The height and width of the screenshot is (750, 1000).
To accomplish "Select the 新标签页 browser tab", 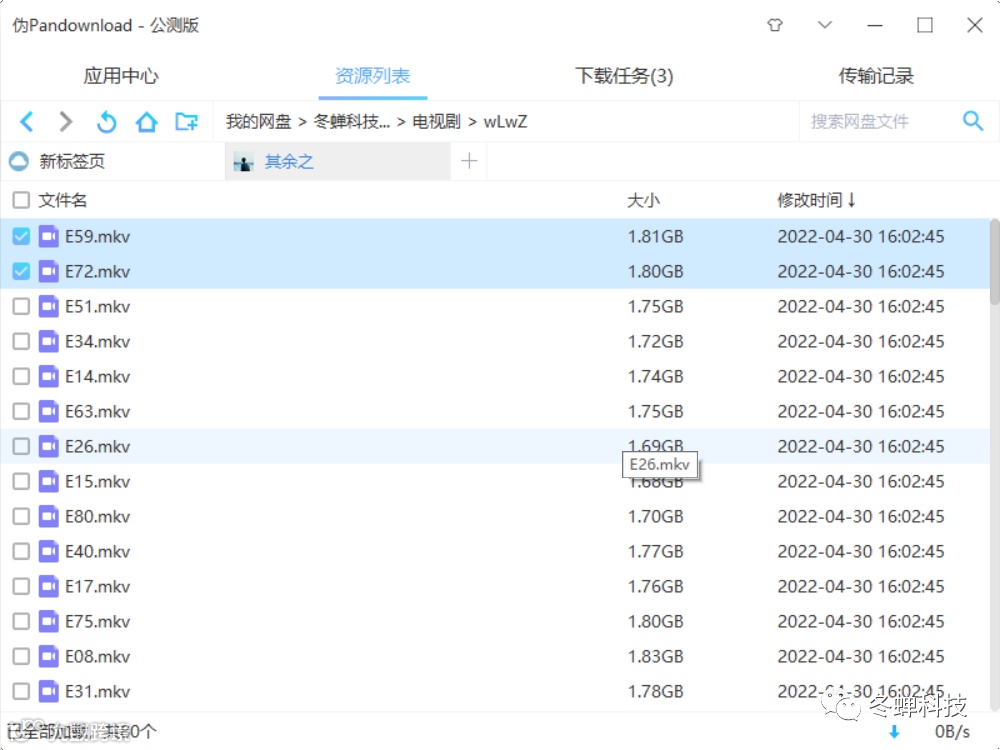I will click(x=112, y=161).
